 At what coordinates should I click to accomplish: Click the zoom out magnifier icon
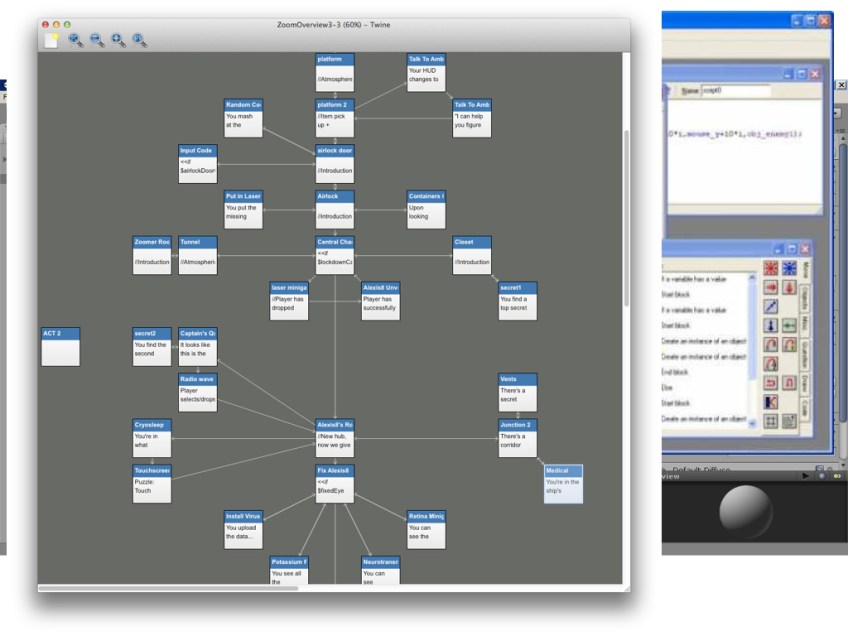tap(97, 40)
